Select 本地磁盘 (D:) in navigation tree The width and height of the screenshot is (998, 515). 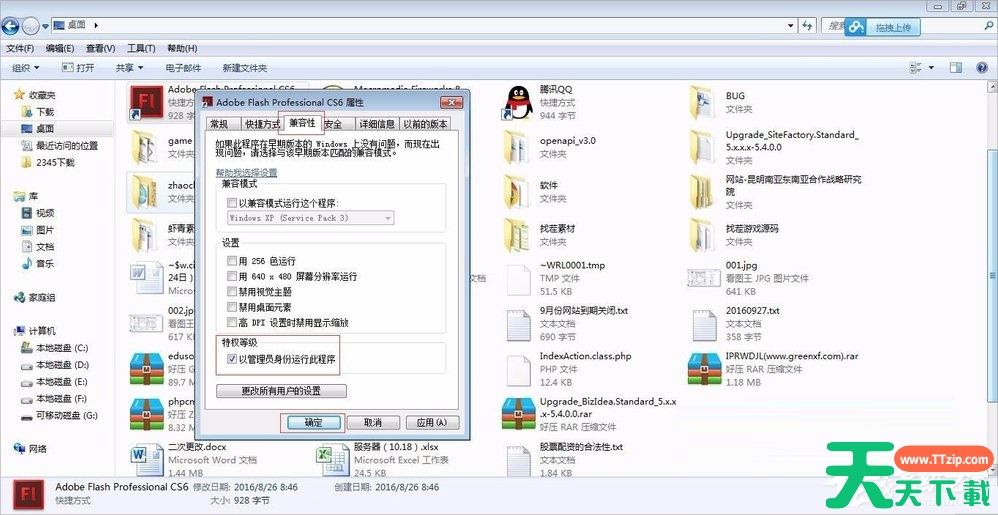(x=62, y=365)
